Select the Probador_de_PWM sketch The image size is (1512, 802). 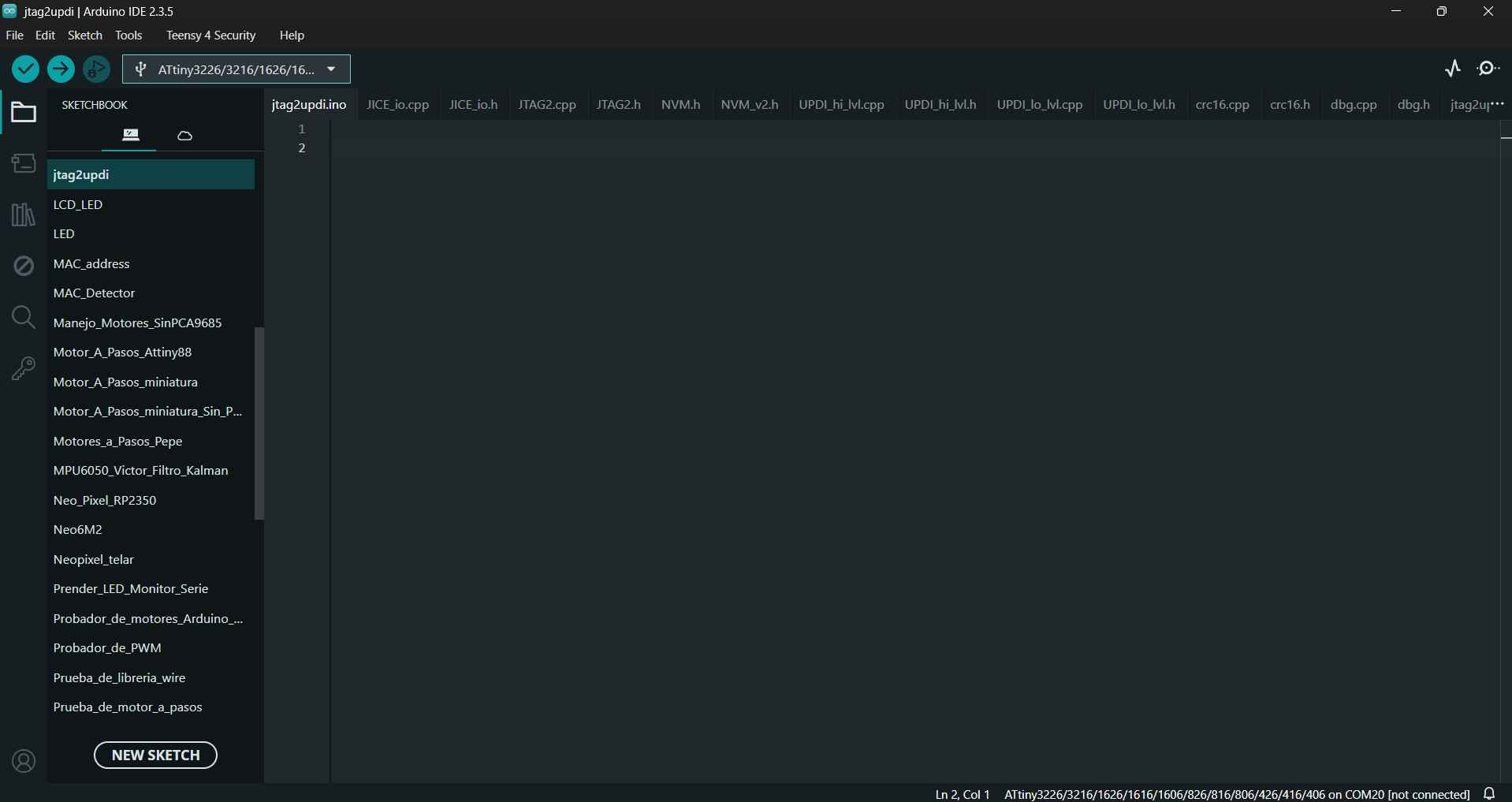(151, 647)
